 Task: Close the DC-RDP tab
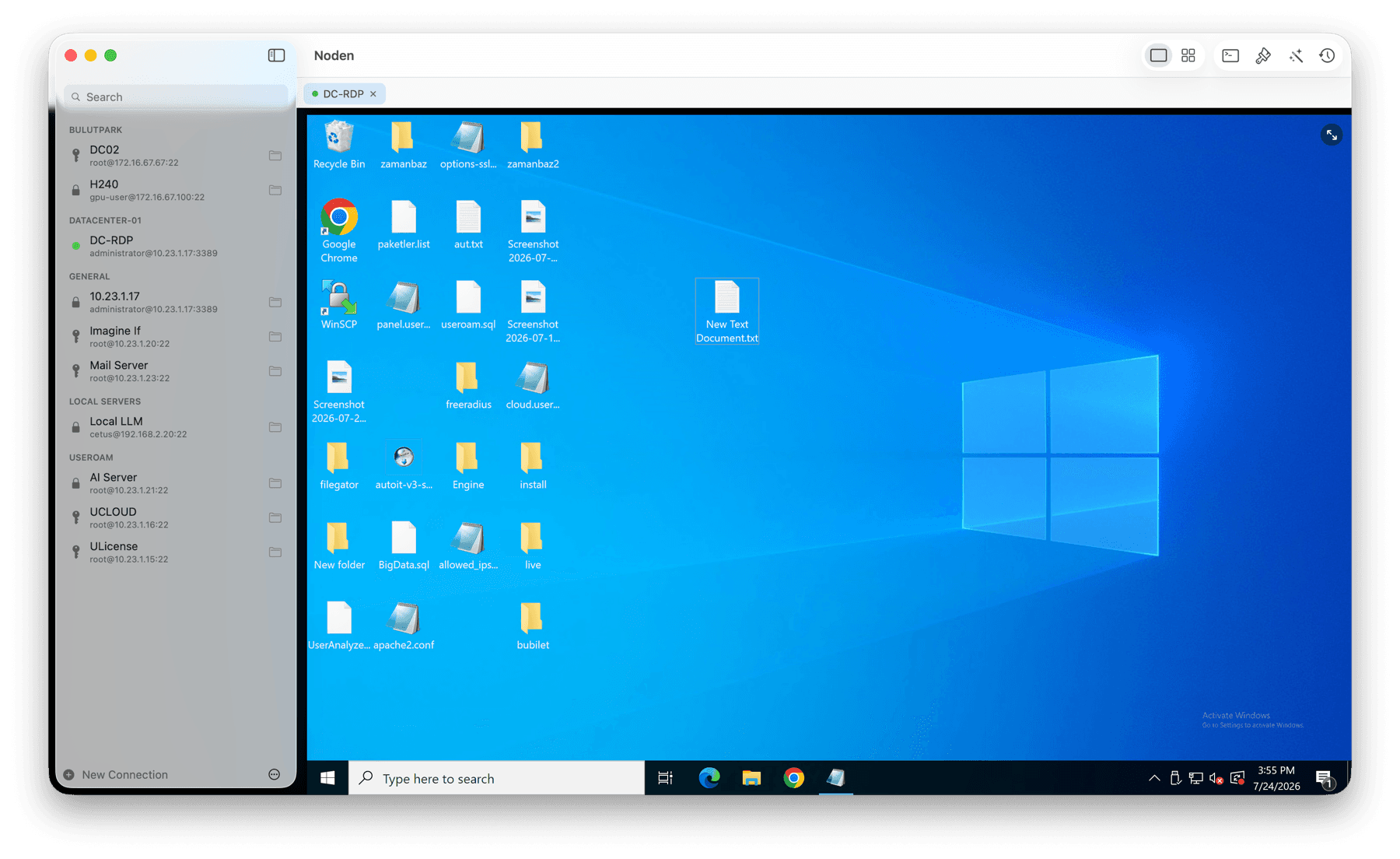[x=373, y=94]
